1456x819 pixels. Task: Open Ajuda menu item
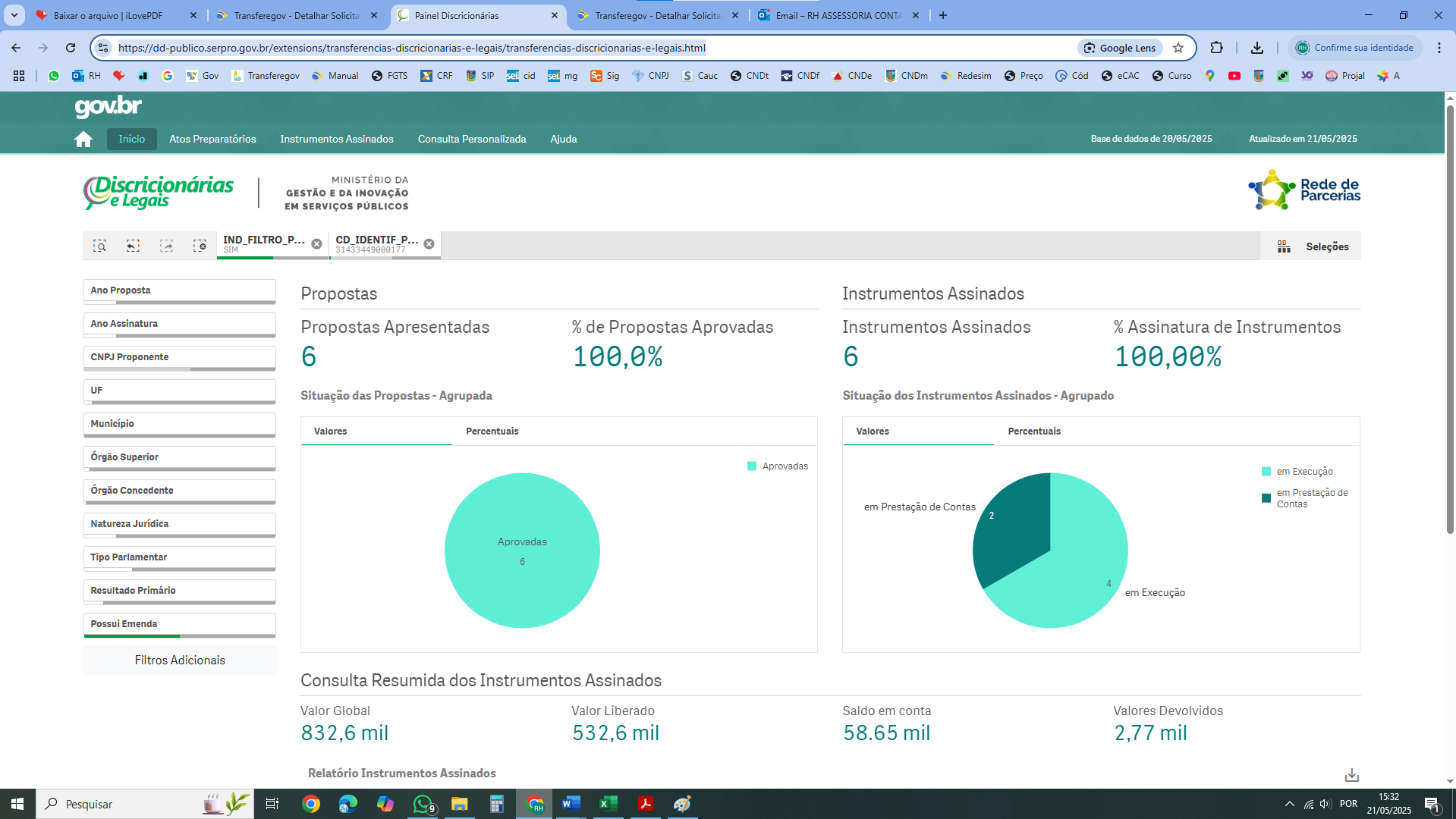coord(564,139)
